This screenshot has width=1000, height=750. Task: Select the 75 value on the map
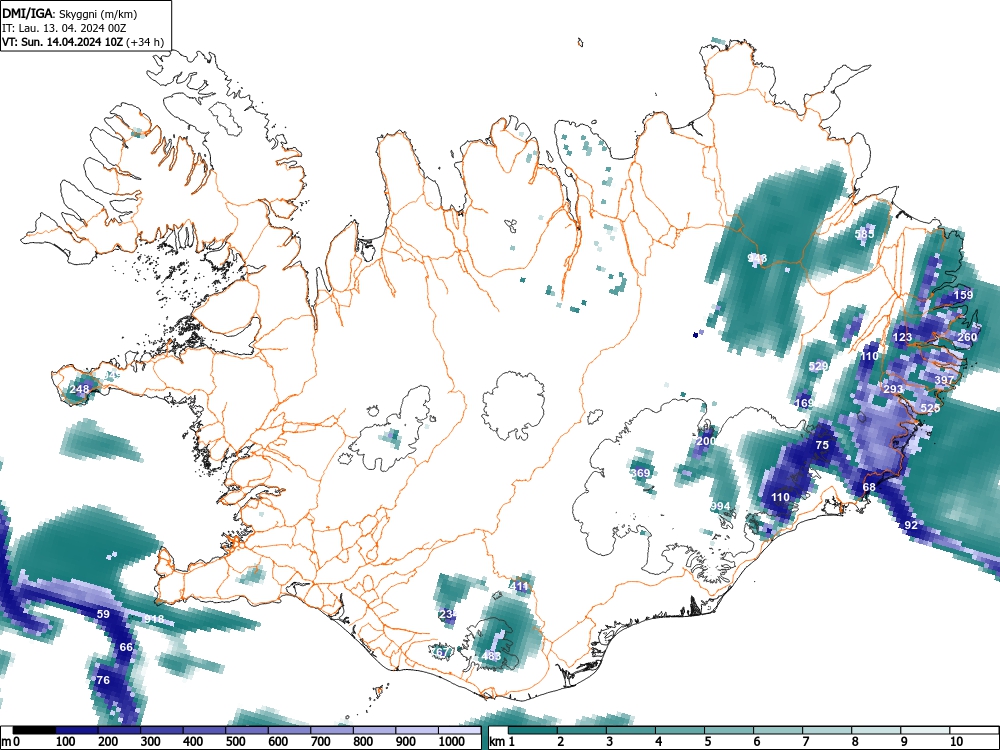pyautogui.click(x=822, y=445)
